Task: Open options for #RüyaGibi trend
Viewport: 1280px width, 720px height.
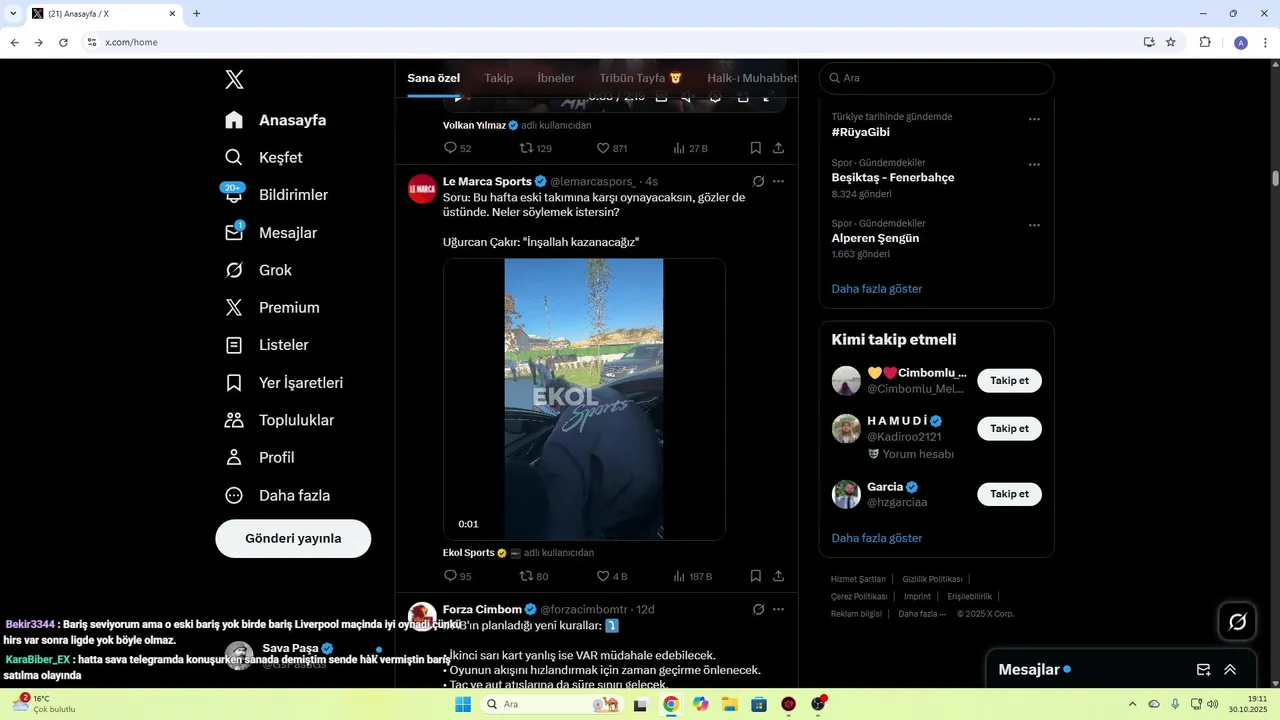Action: 1034,119
